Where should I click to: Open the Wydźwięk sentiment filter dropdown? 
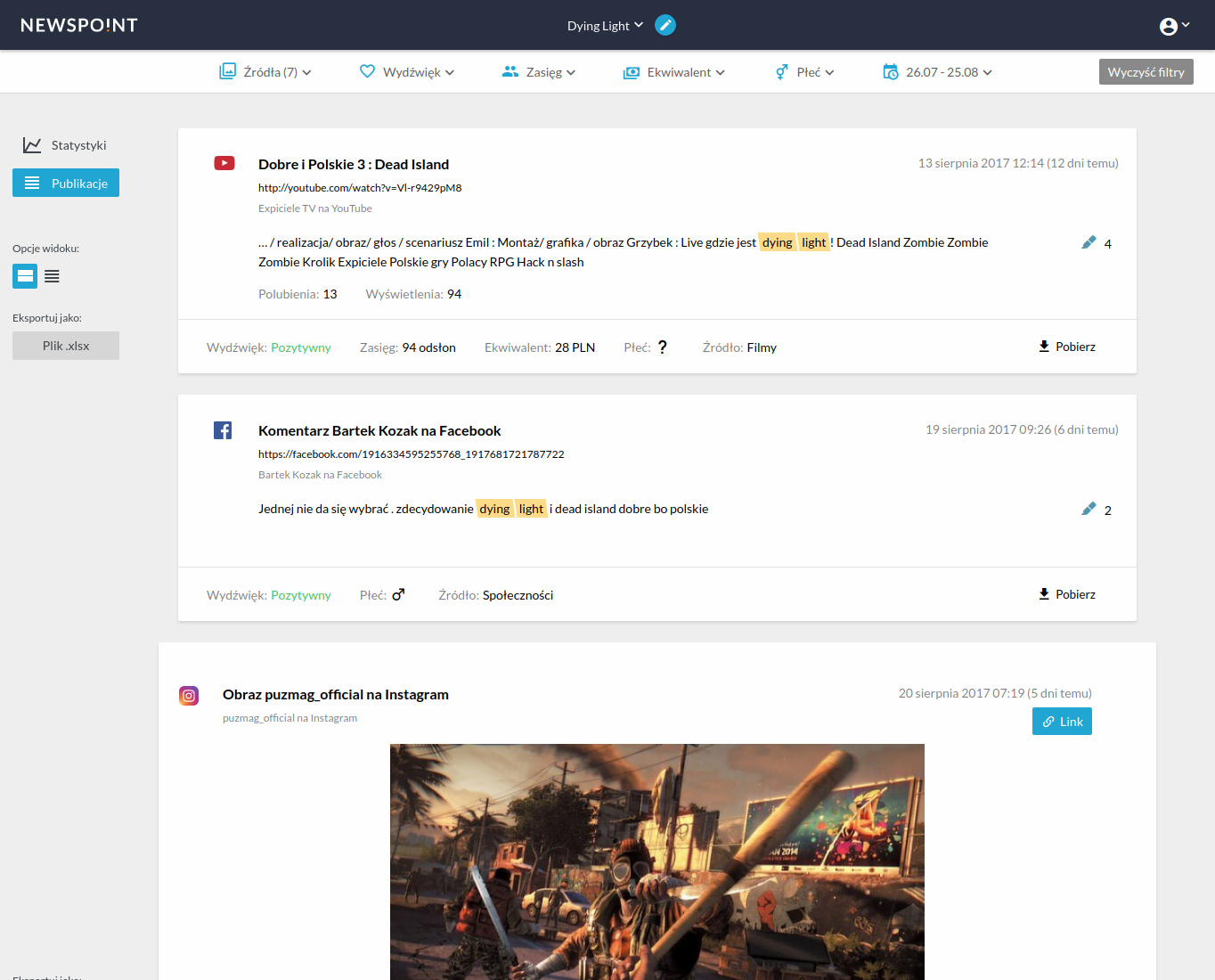407,72
